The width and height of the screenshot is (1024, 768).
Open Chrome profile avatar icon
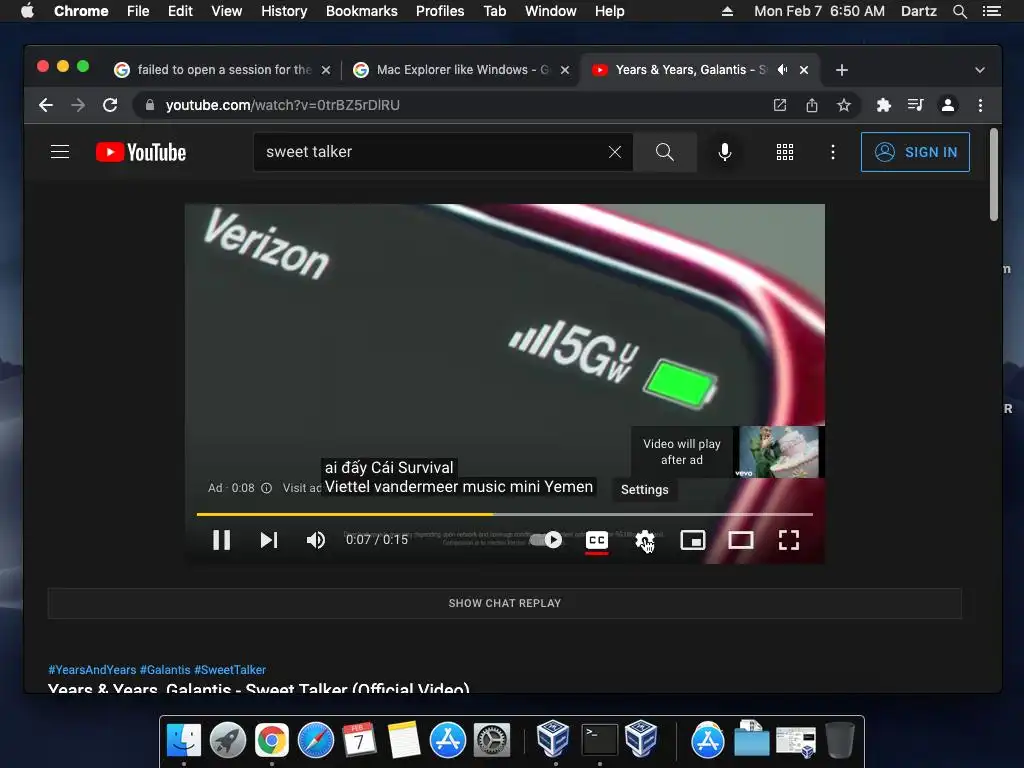[x=948, y=105]
